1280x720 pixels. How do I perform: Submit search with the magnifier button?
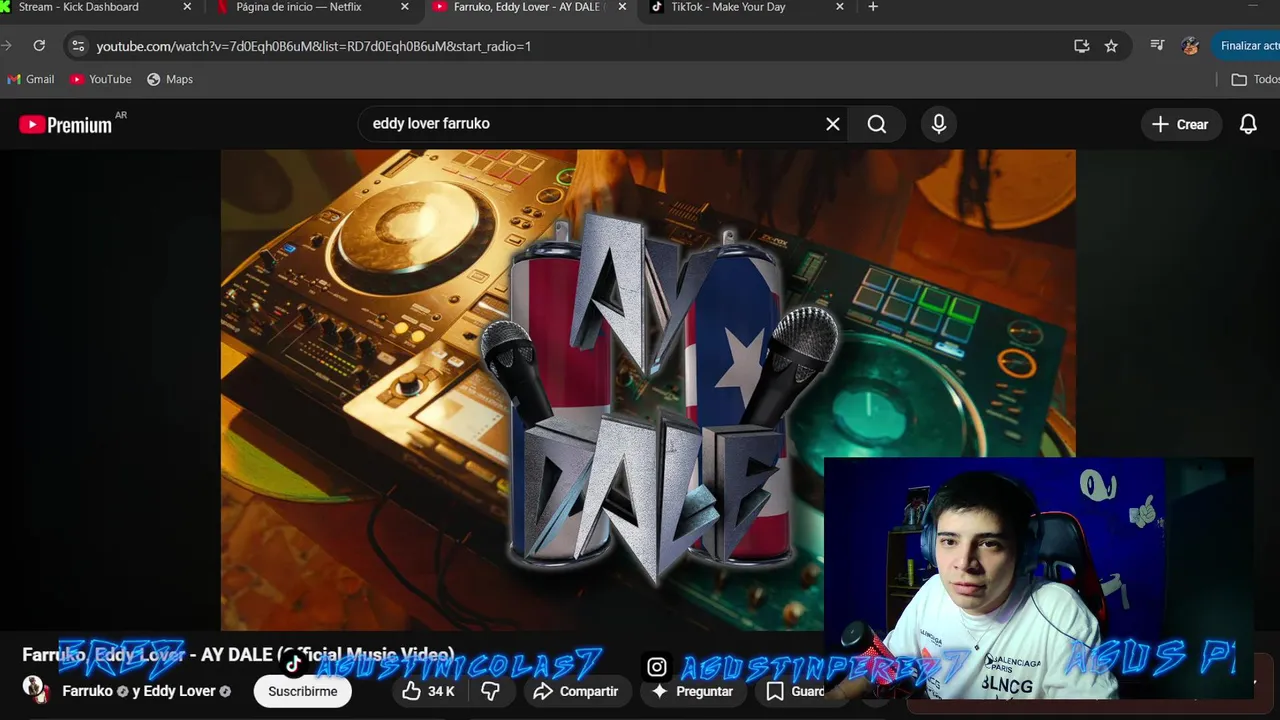(x=877, y=124)
